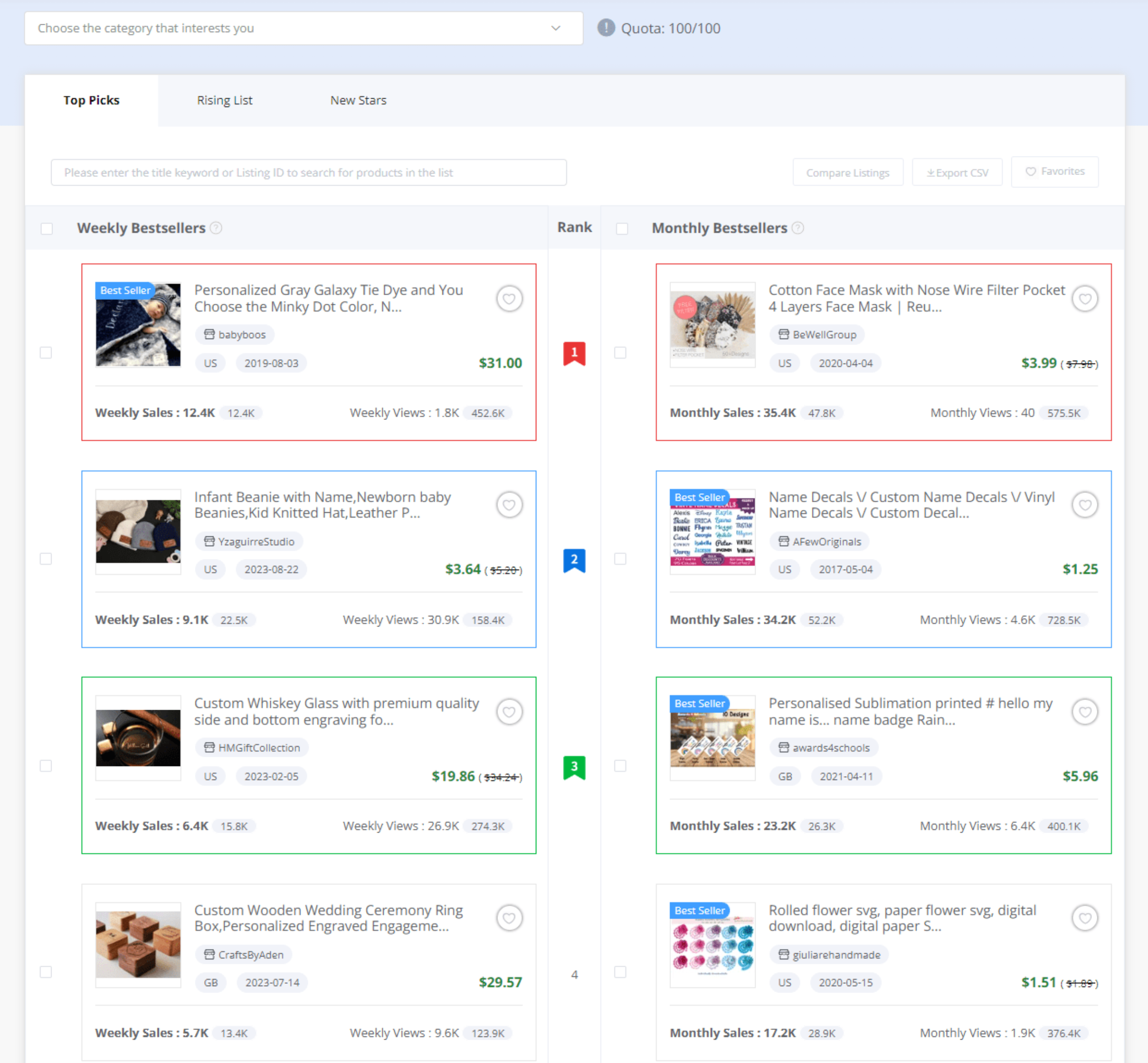This screenshot has width=1148, height=1063.
Task: Open the category selection dropdown
Action: [303, 28]
